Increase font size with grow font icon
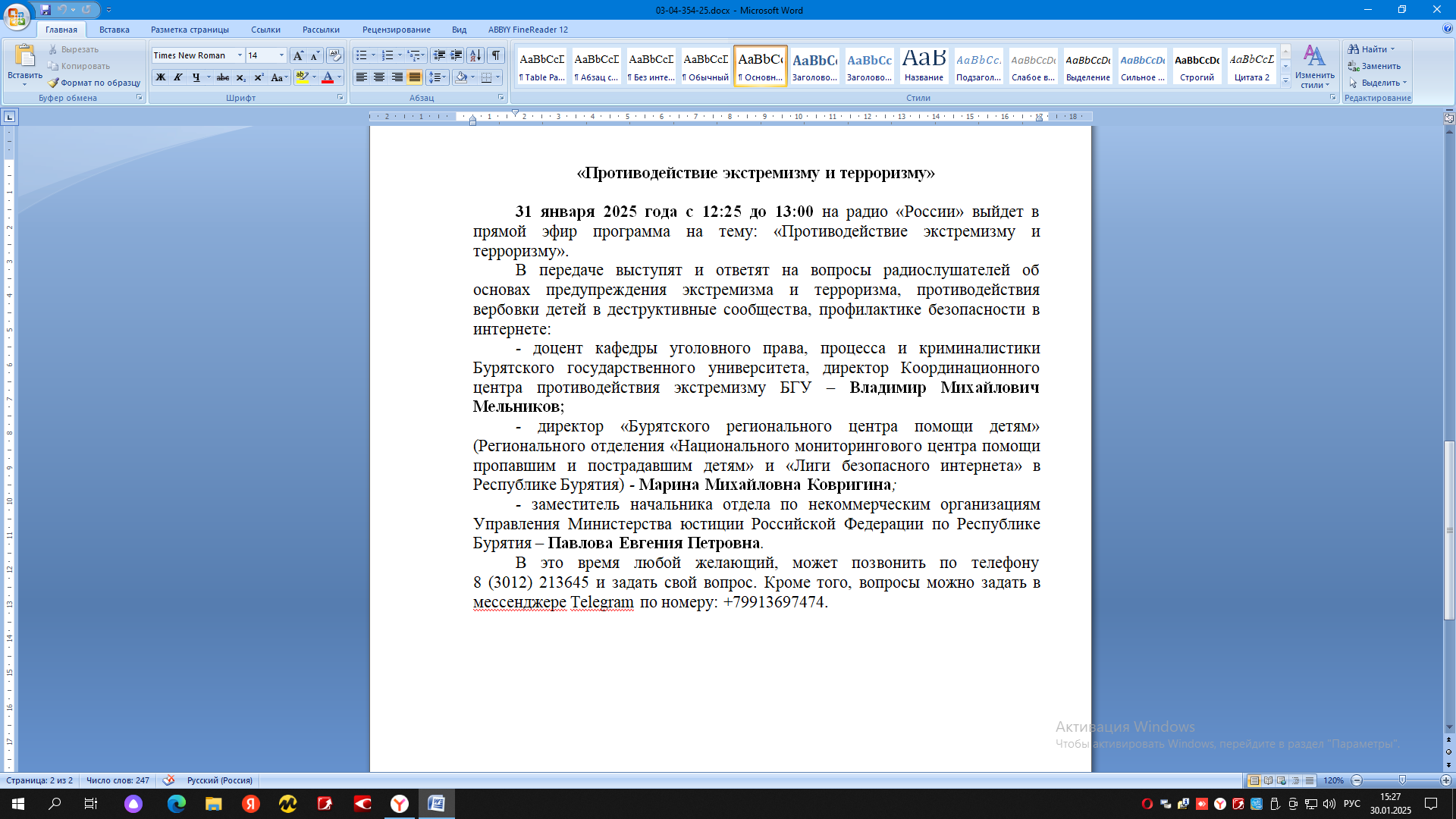The image size is (1456, 819). pyautogui.click(x=298, y=55)
